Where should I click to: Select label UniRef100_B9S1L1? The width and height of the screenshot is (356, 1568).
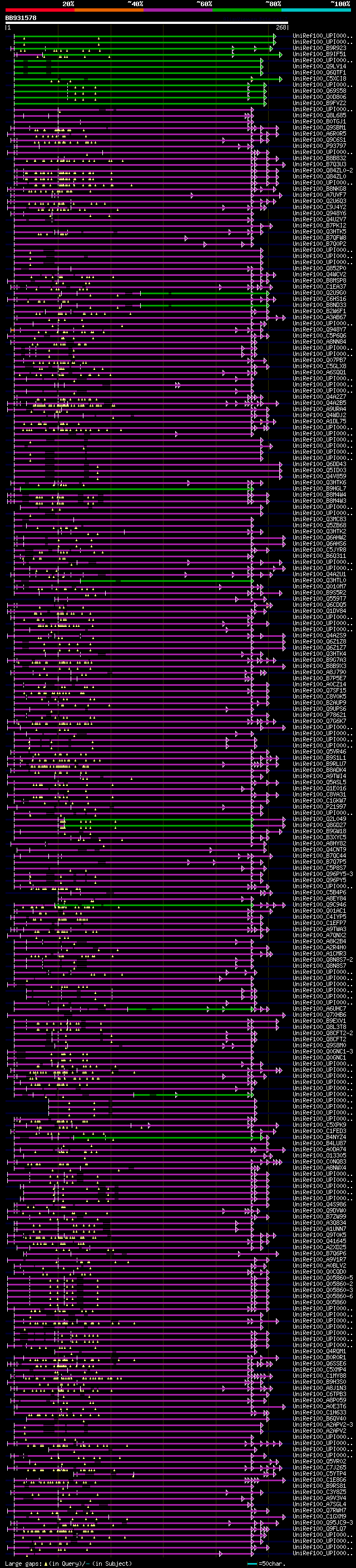pos(319,758)
